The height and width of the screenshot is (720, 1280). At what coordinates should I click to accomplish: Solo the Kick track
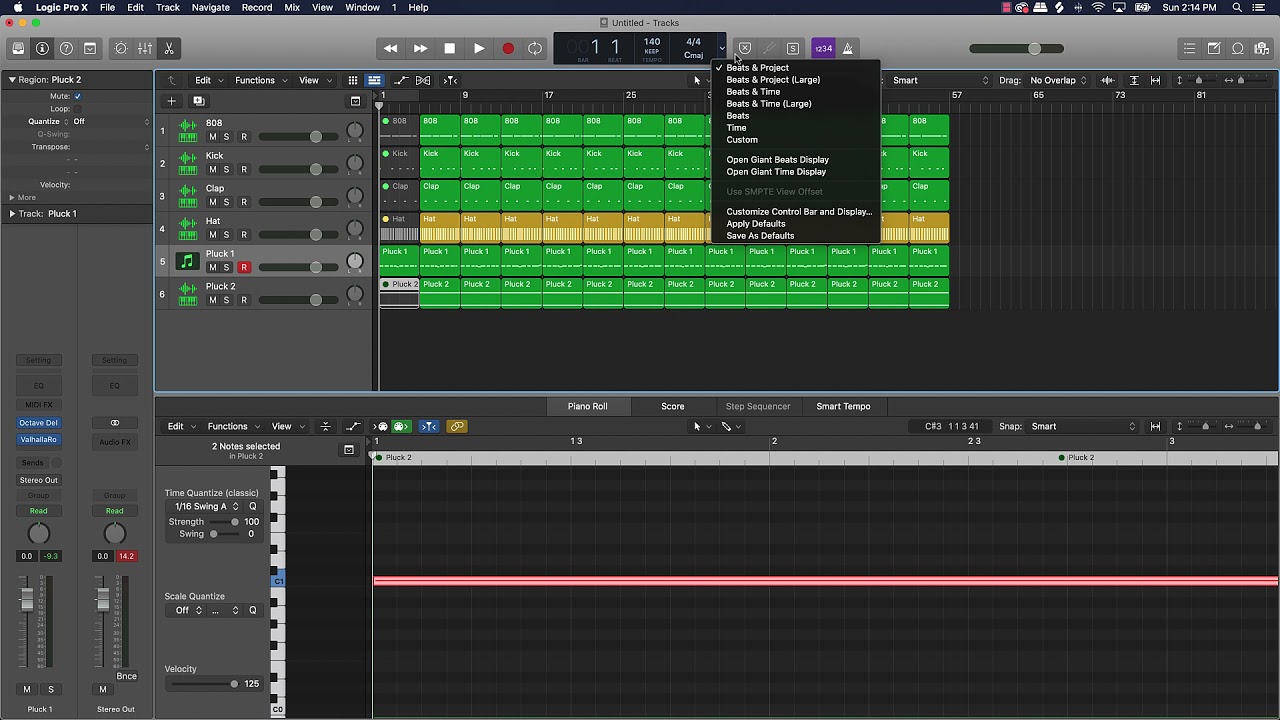(226, 169)
